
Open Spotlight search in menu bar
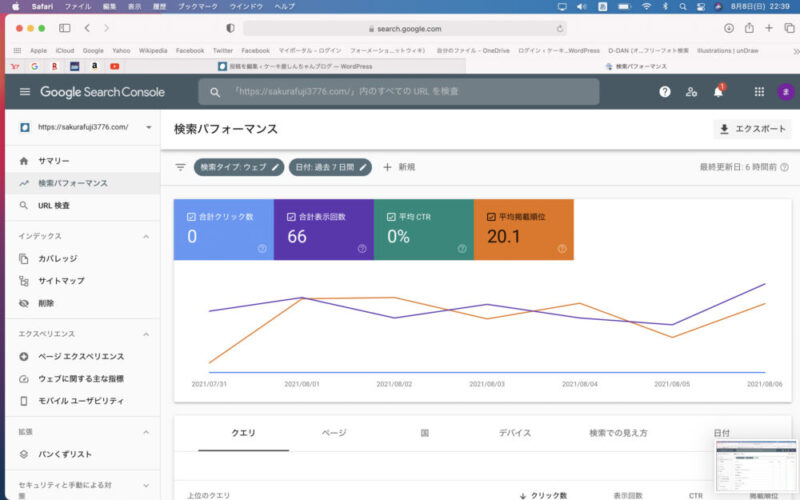click(682, 7)
